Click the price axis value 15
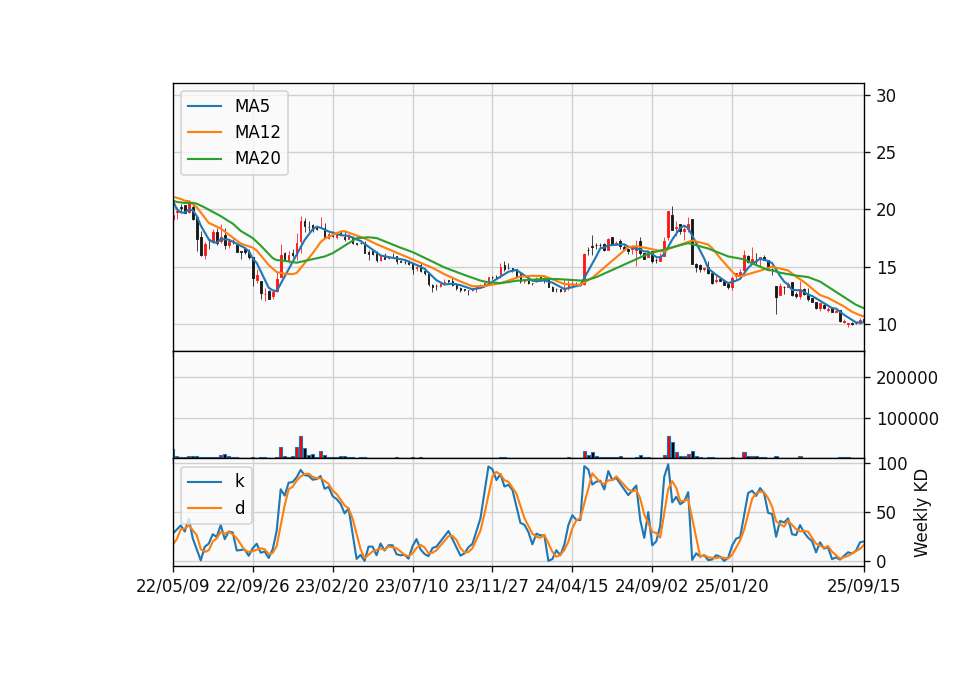960x690 pixels. tap(886, 268)
